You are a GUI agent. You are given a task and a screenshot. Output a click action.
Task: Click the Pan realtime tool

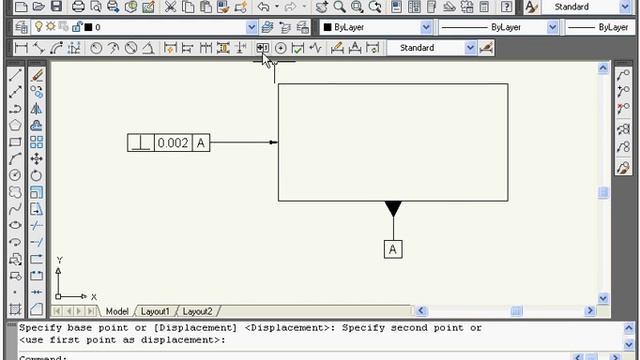[x=322, y=7]
